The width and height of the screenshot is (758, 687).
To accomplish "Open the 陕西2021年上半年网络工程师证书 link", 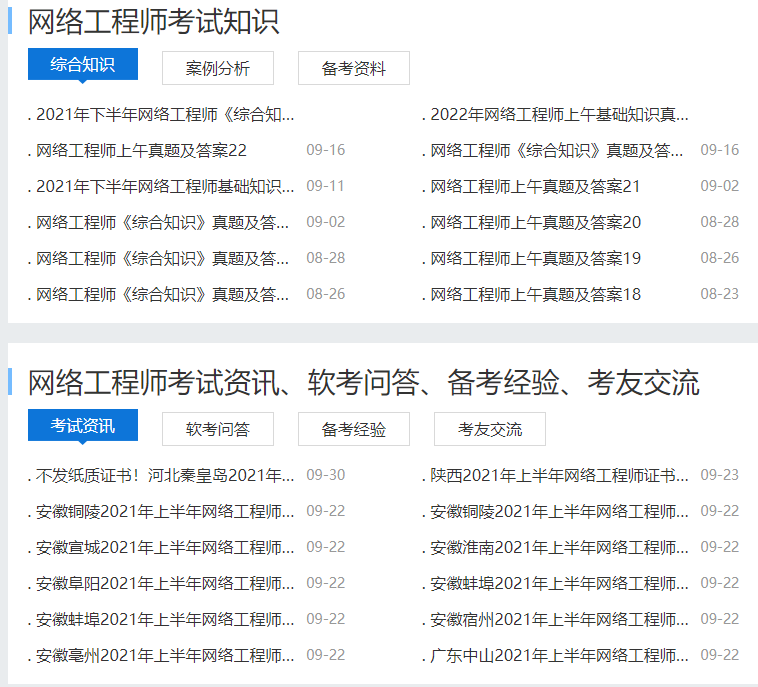I will (x=559, y=475).
